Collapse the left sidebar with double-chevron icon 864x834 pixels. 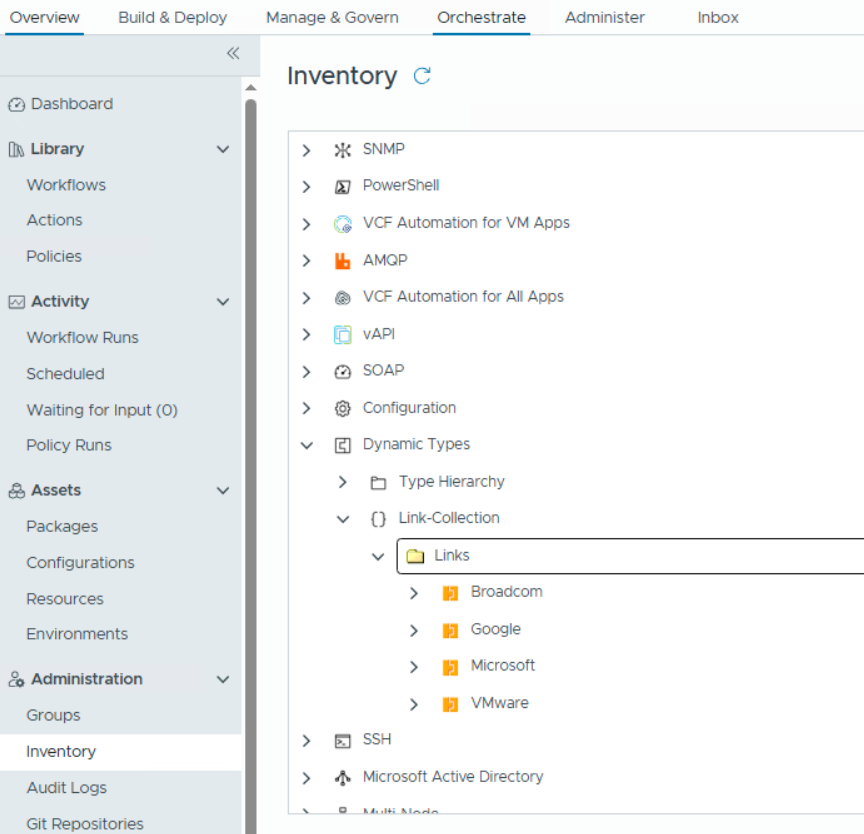[x=233, y=53]
